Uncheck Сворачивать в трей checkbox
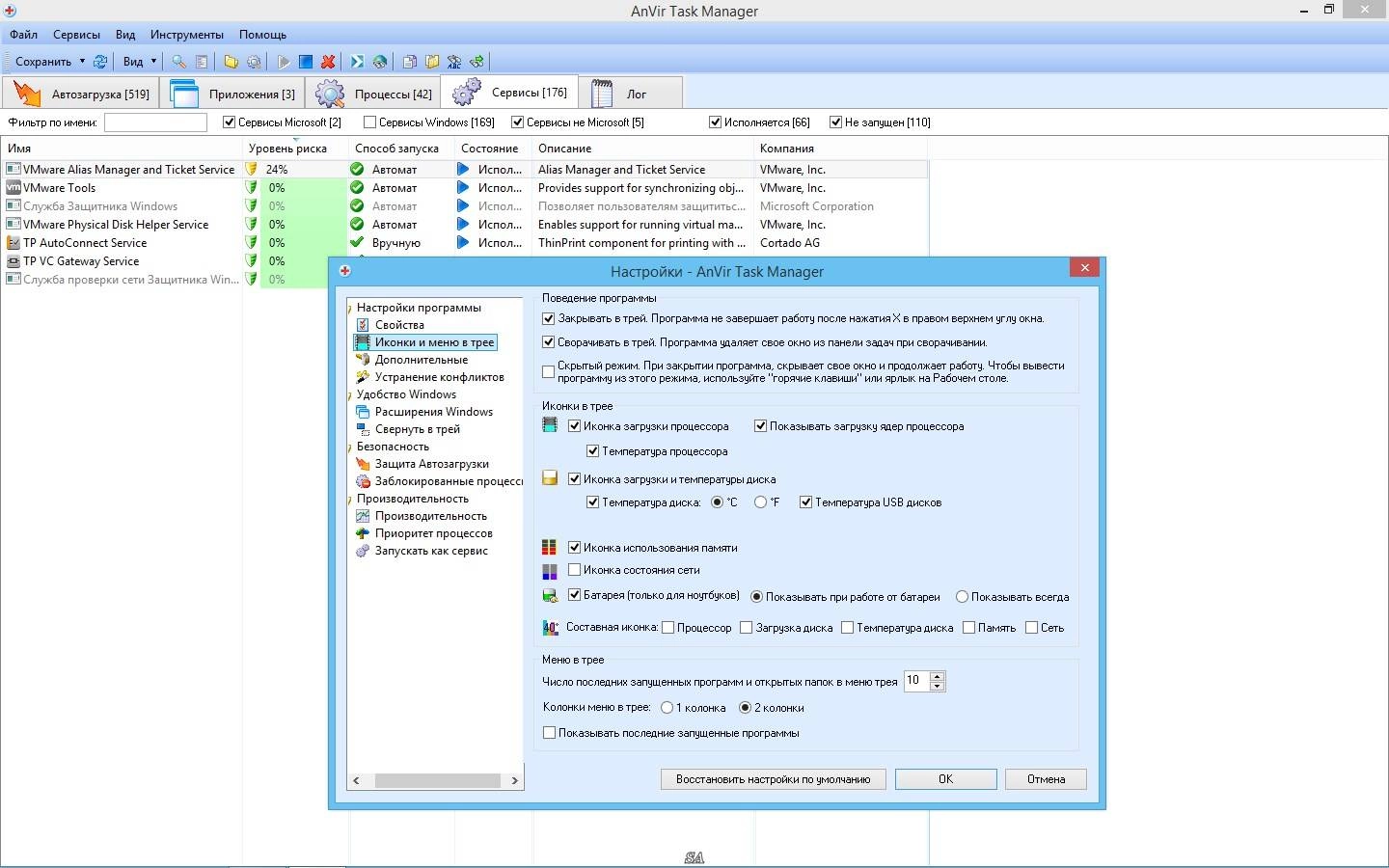Screen dimensions: 1389x868 point(549,342)
